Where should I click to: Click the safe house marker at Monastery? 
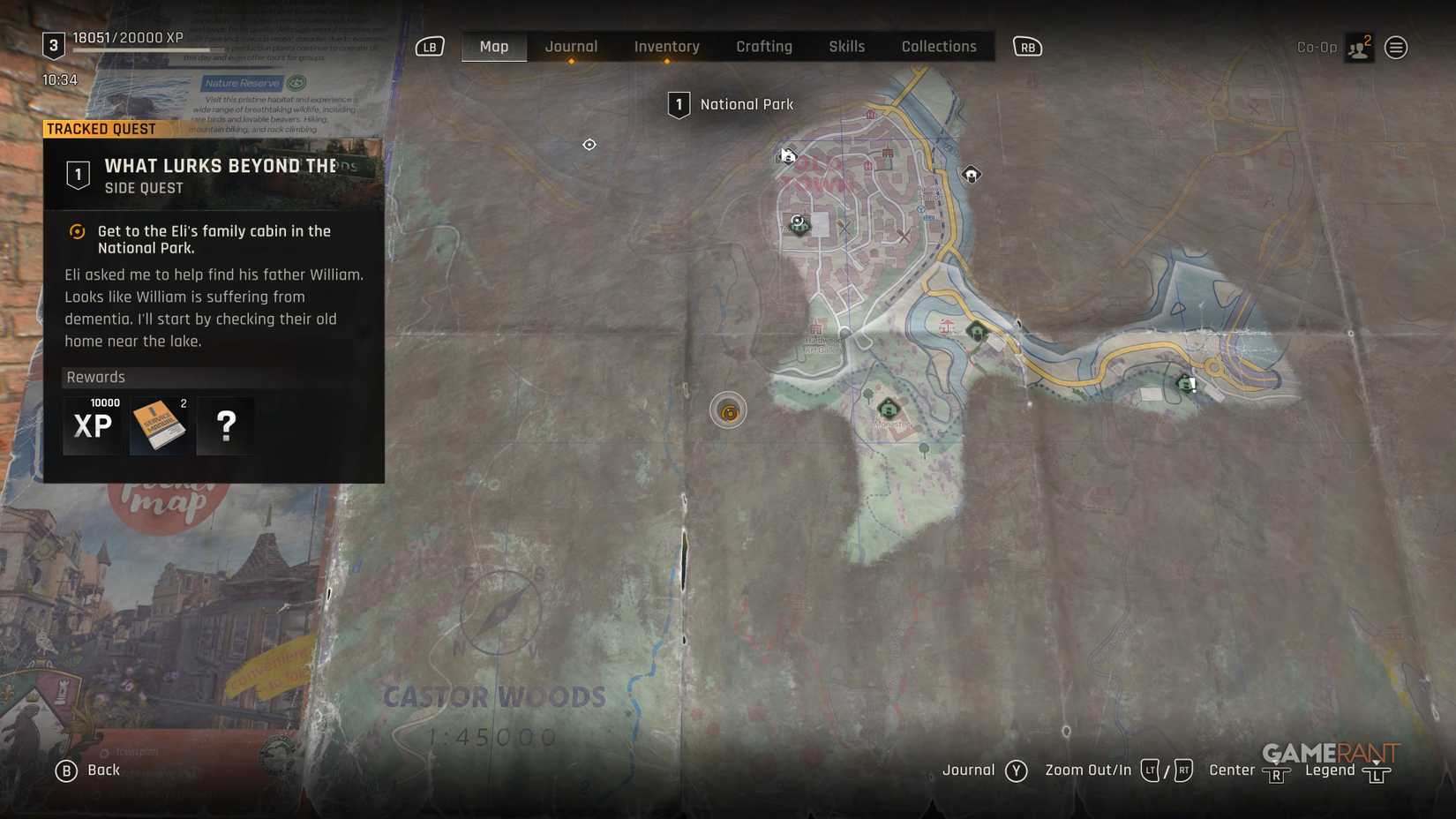(889, 409)
